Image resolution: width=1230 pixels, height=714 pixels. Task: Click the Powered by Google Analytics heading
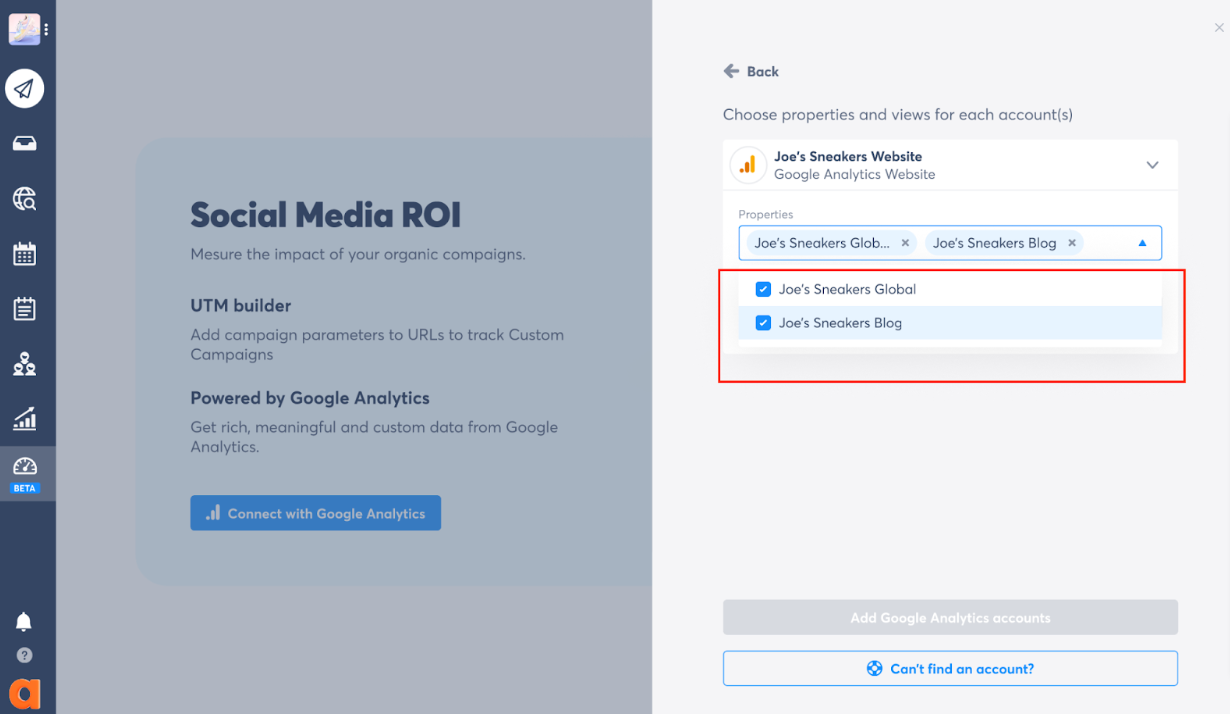[x=310, y=398]
